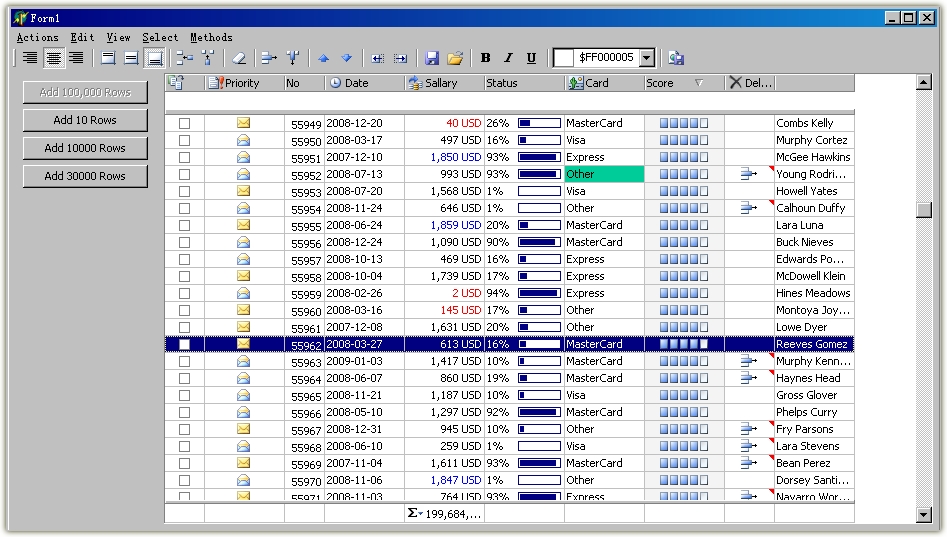Click the group-right arrow toolbar icon
This screenshot has height=537, width=947.
click(269, 58)
